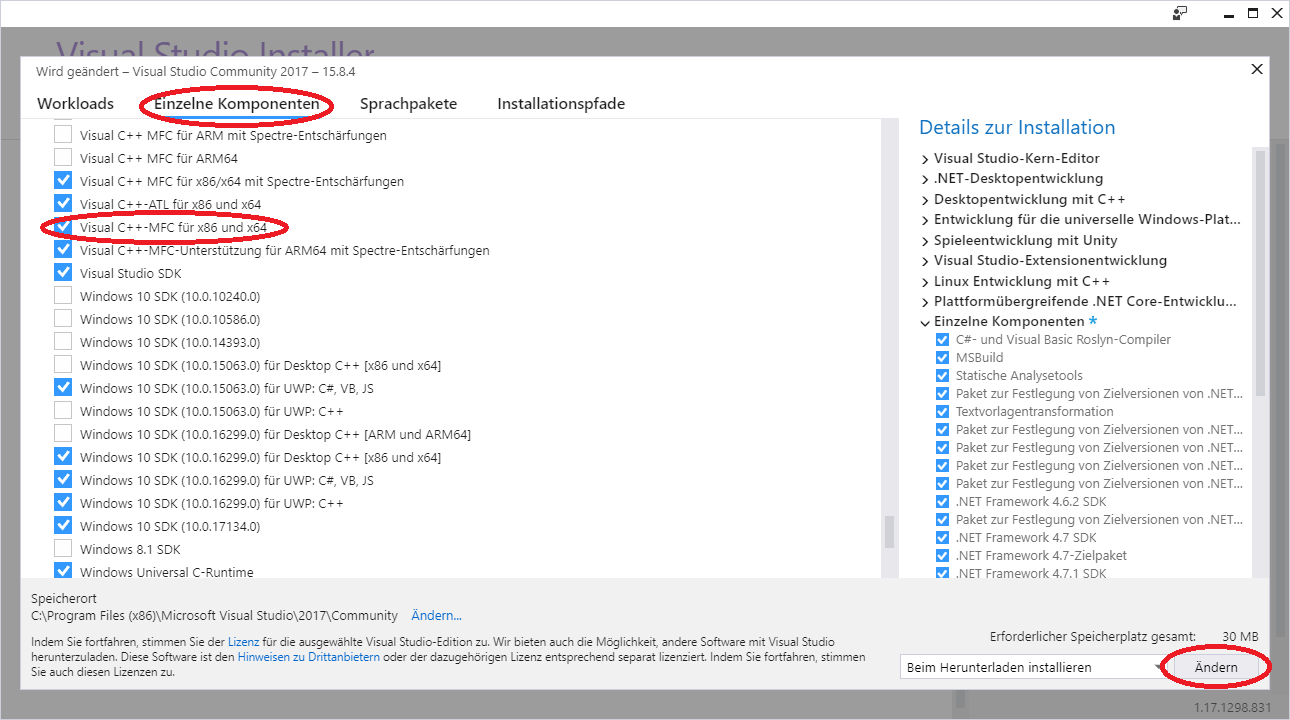Open the Sprachpakete tab
The image size is (1290, 720).
tap(408, 104)
